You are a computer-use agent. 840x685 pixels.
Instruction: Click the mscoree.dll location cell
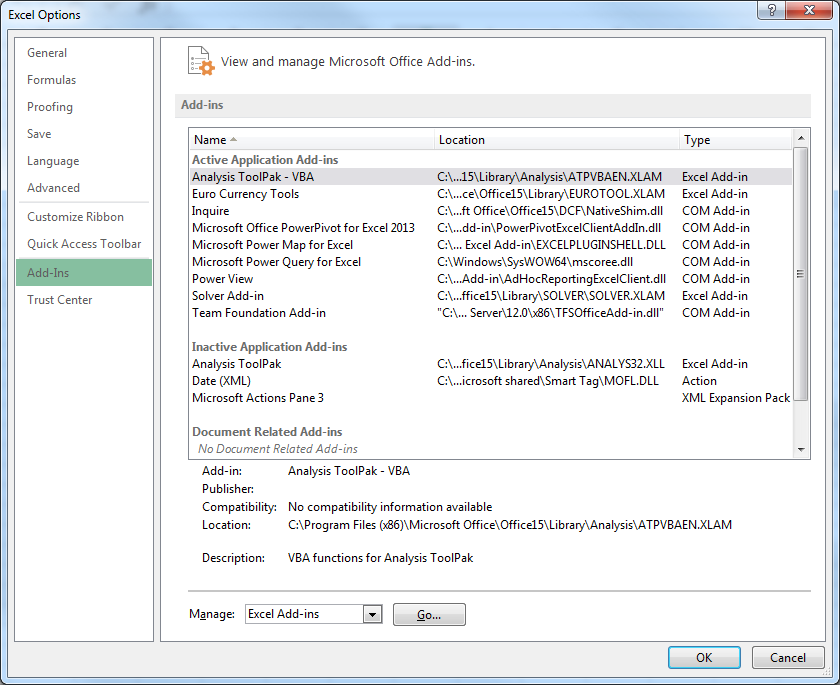click(535, 262)
